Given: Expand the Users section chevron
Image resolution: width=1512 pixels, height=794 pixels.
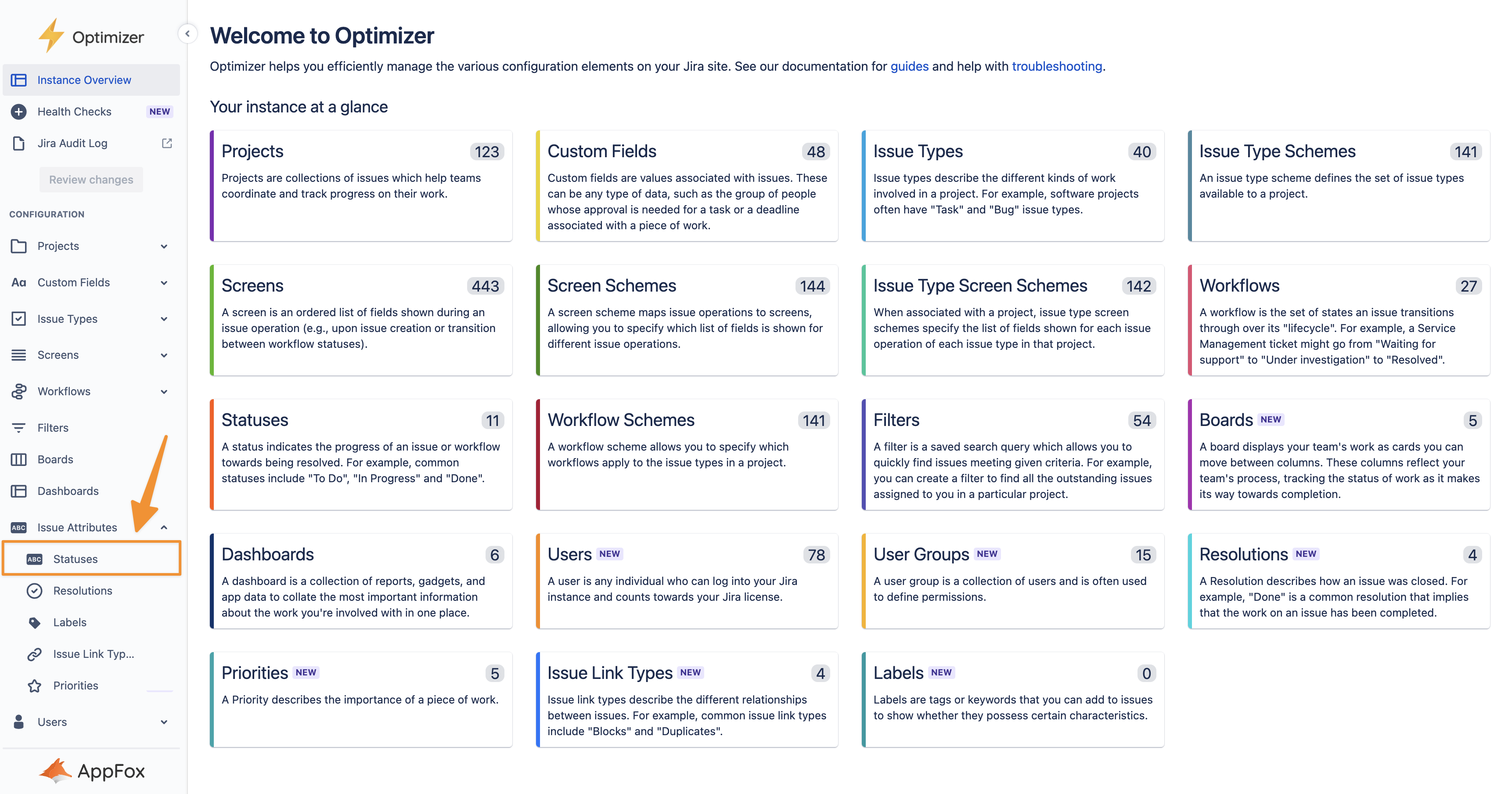Looking at the screenshot, I should pyautogui.click(x=164, y=722).
